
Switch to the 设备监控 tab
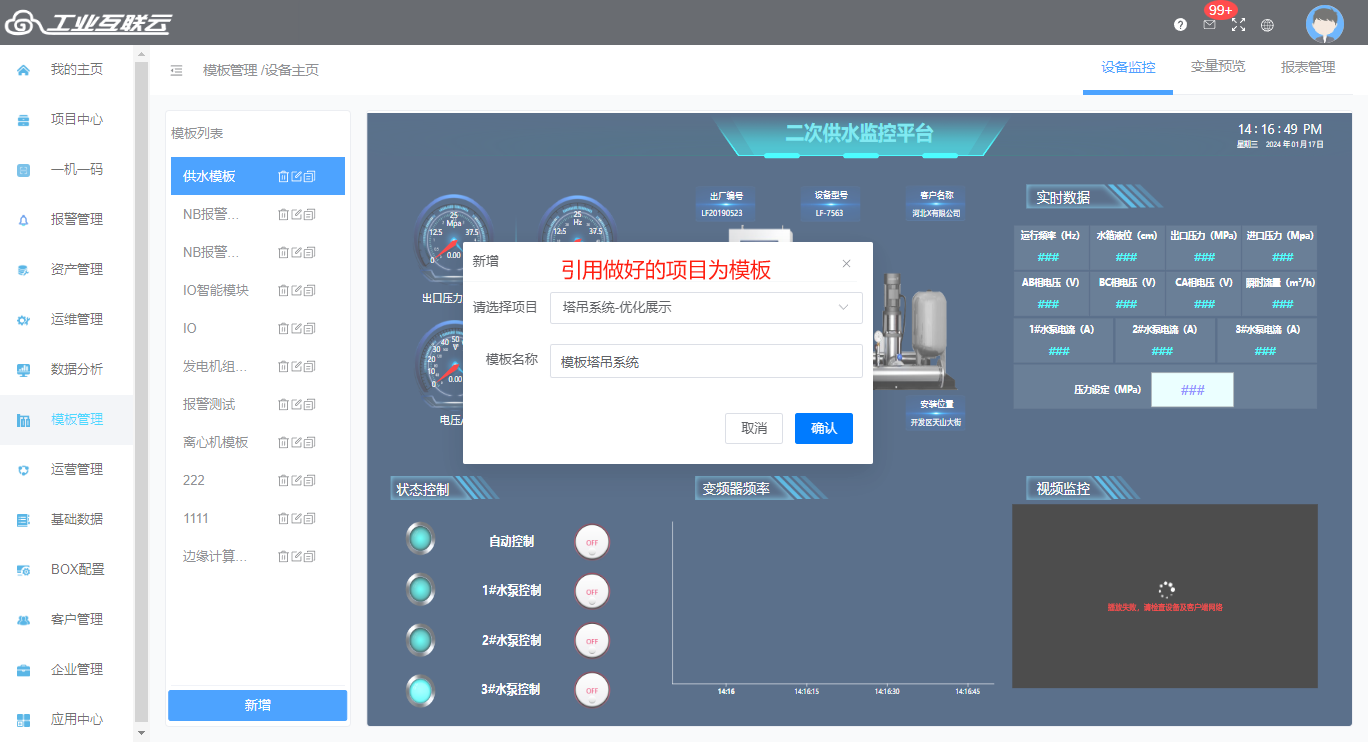pos(1128,67)
